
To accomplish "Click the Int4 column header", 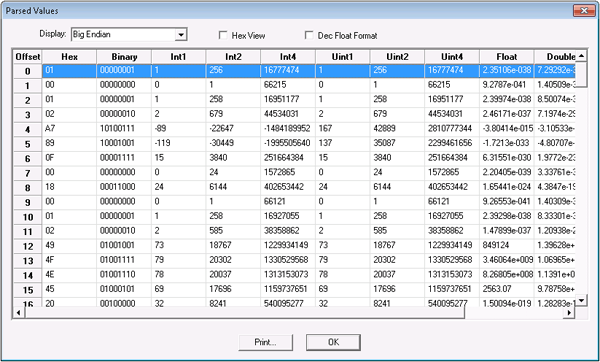I will pyautogui.click(x=288, y=57).
